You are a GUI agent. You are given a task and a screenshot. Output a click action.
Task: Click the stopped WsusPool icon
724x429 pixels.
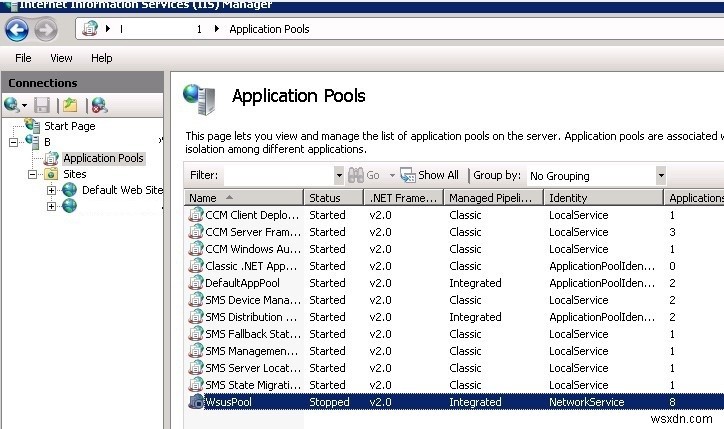pos(196,402)
